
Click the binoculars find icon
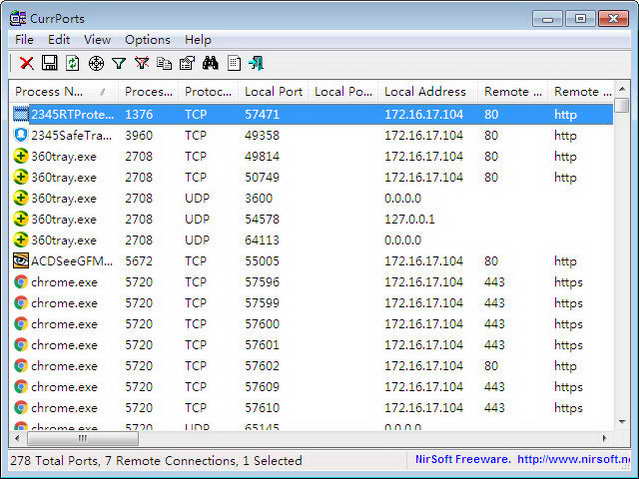(x=210, y=63)
